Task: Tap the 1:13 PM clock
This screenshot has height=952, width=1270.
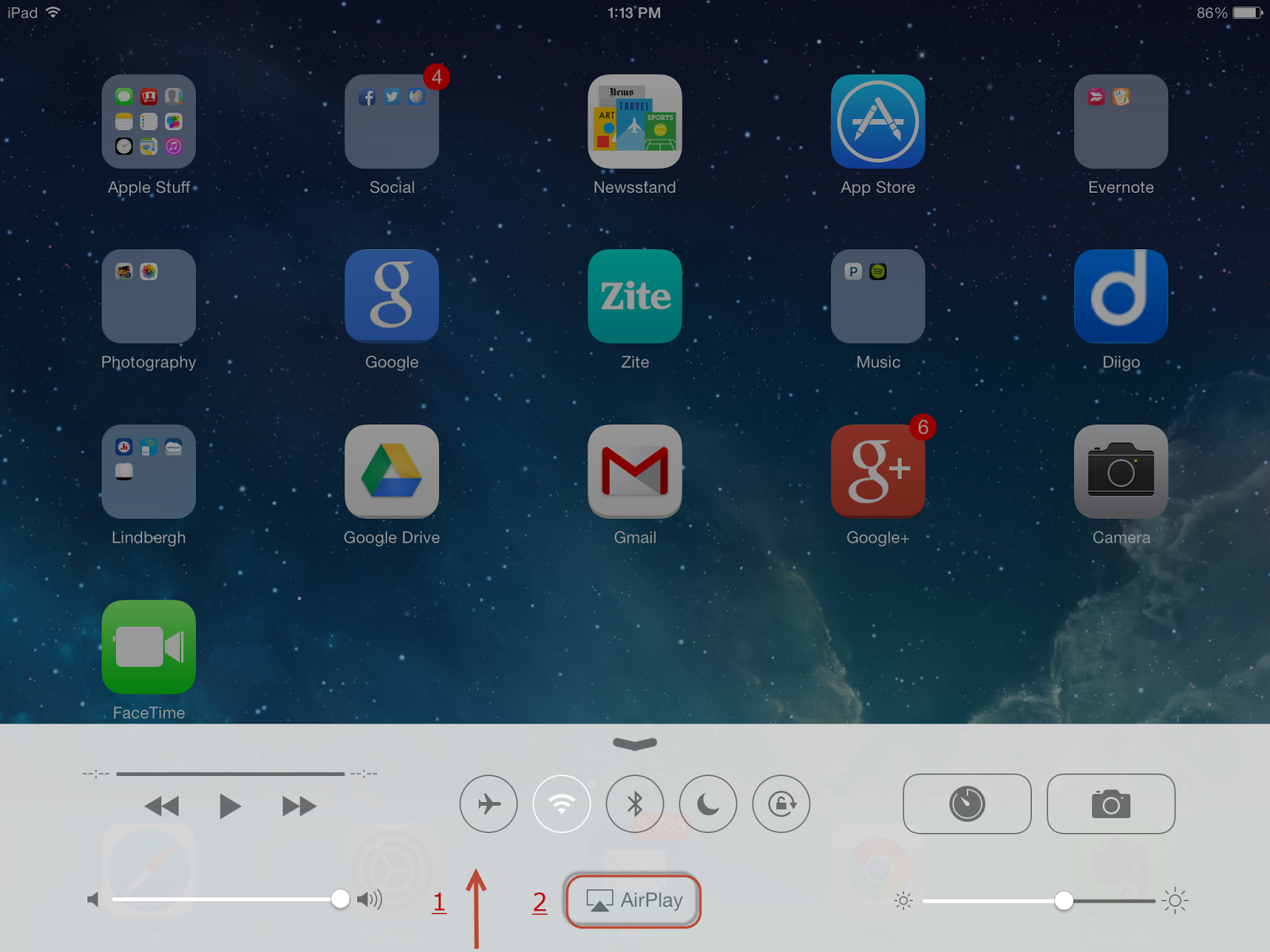Action: [x=634, y=13]
